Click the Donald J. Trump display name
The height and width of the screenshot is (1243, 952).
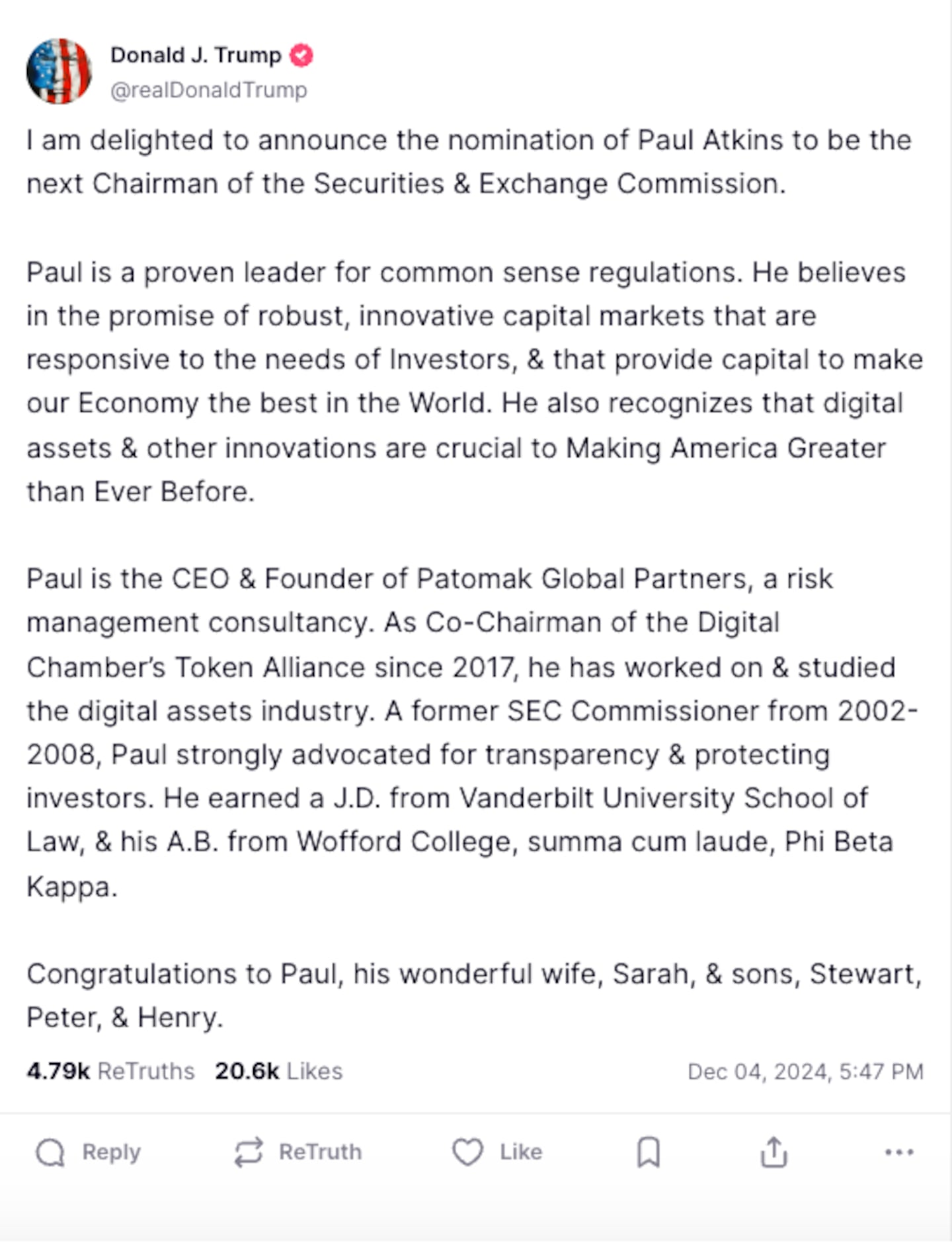[196, 56]
